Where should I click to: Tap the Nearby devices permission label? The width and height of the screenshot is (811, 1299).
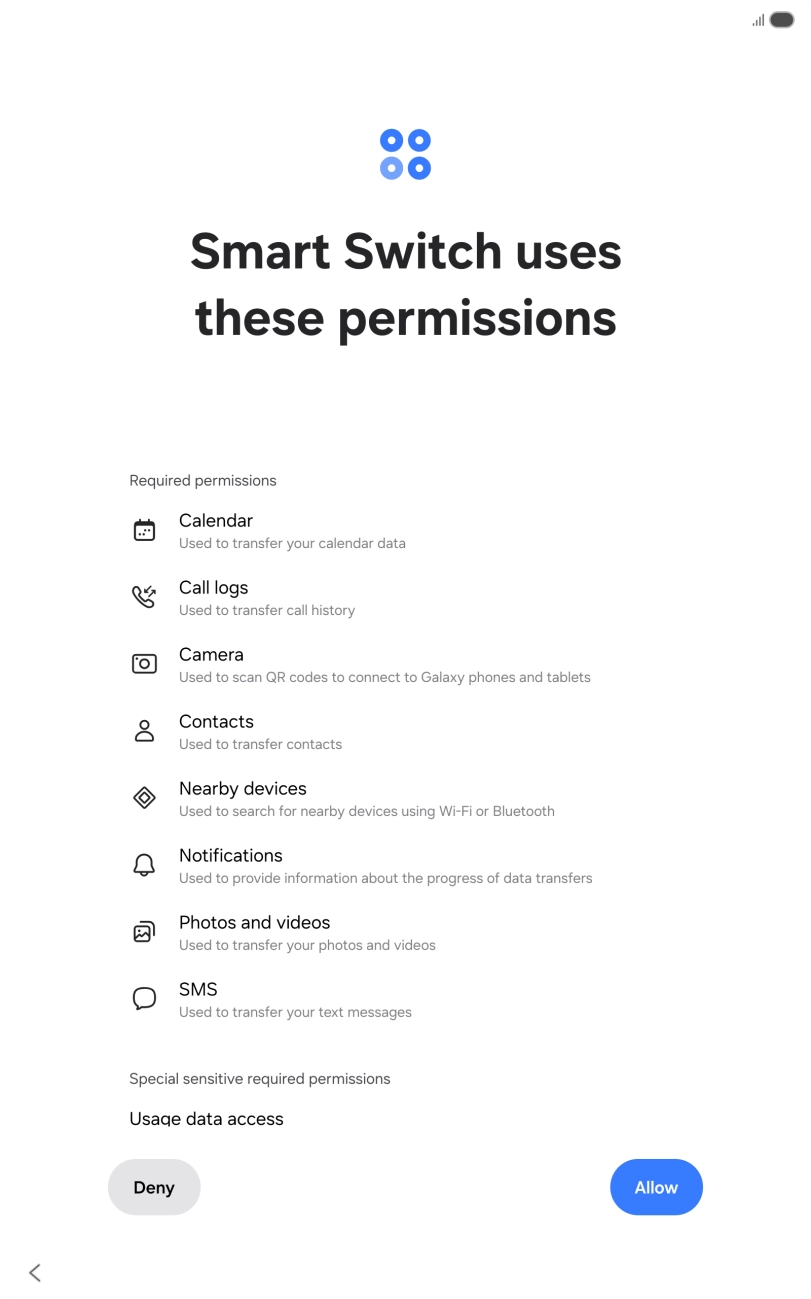[243, 788]
